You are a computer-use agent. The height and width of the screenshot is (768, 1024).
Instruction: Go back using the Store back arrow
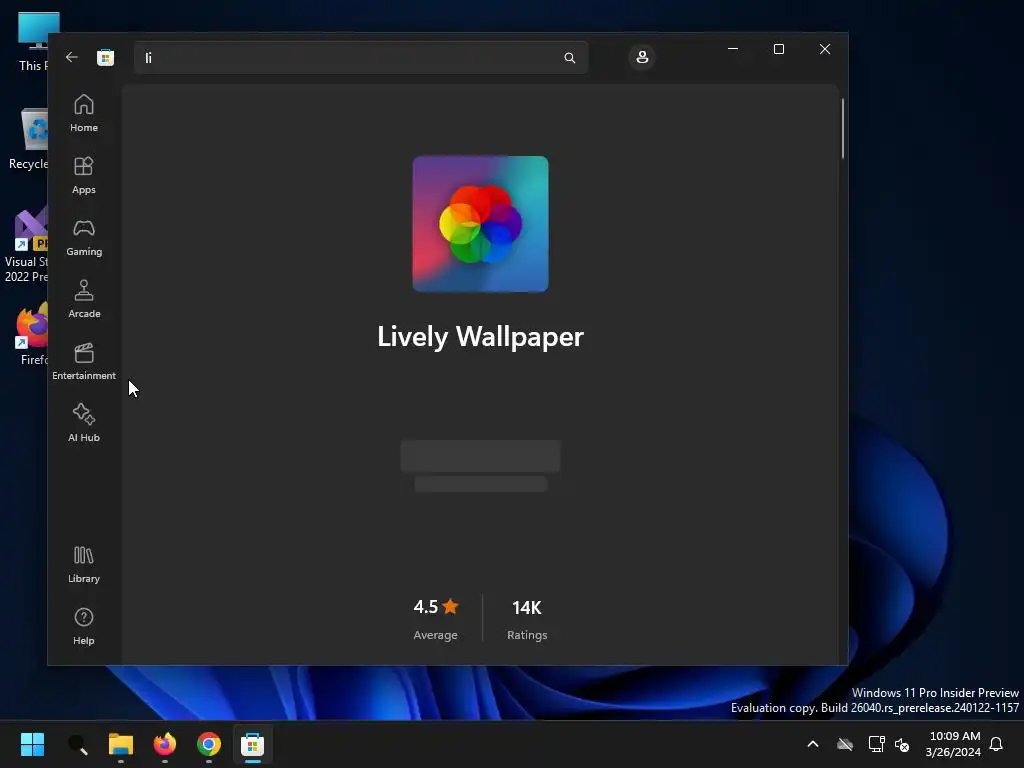tap(72, 57)
